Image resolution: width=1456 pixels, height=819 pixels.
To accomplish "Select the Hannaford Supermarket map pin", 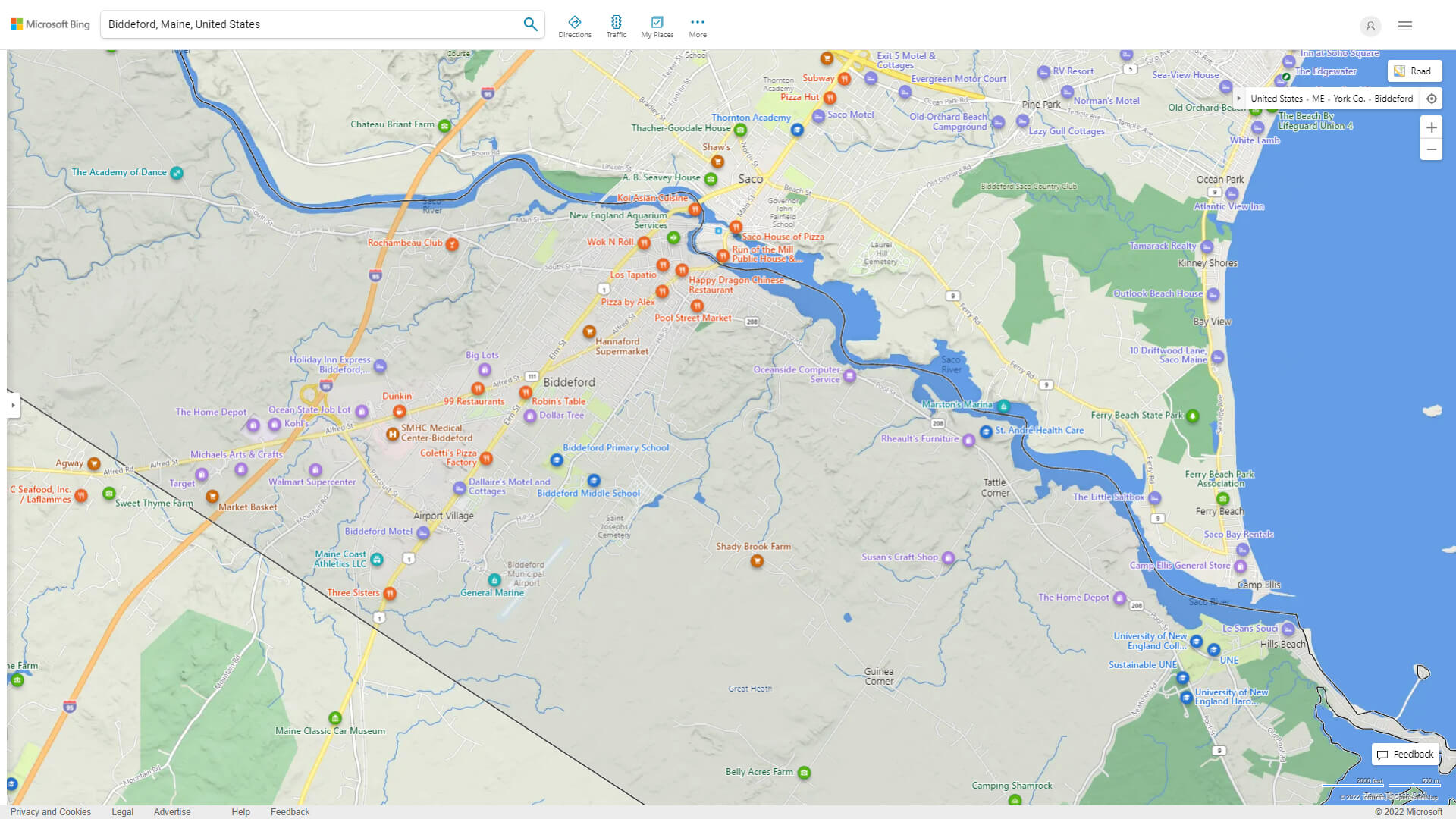I will (589, 331).
